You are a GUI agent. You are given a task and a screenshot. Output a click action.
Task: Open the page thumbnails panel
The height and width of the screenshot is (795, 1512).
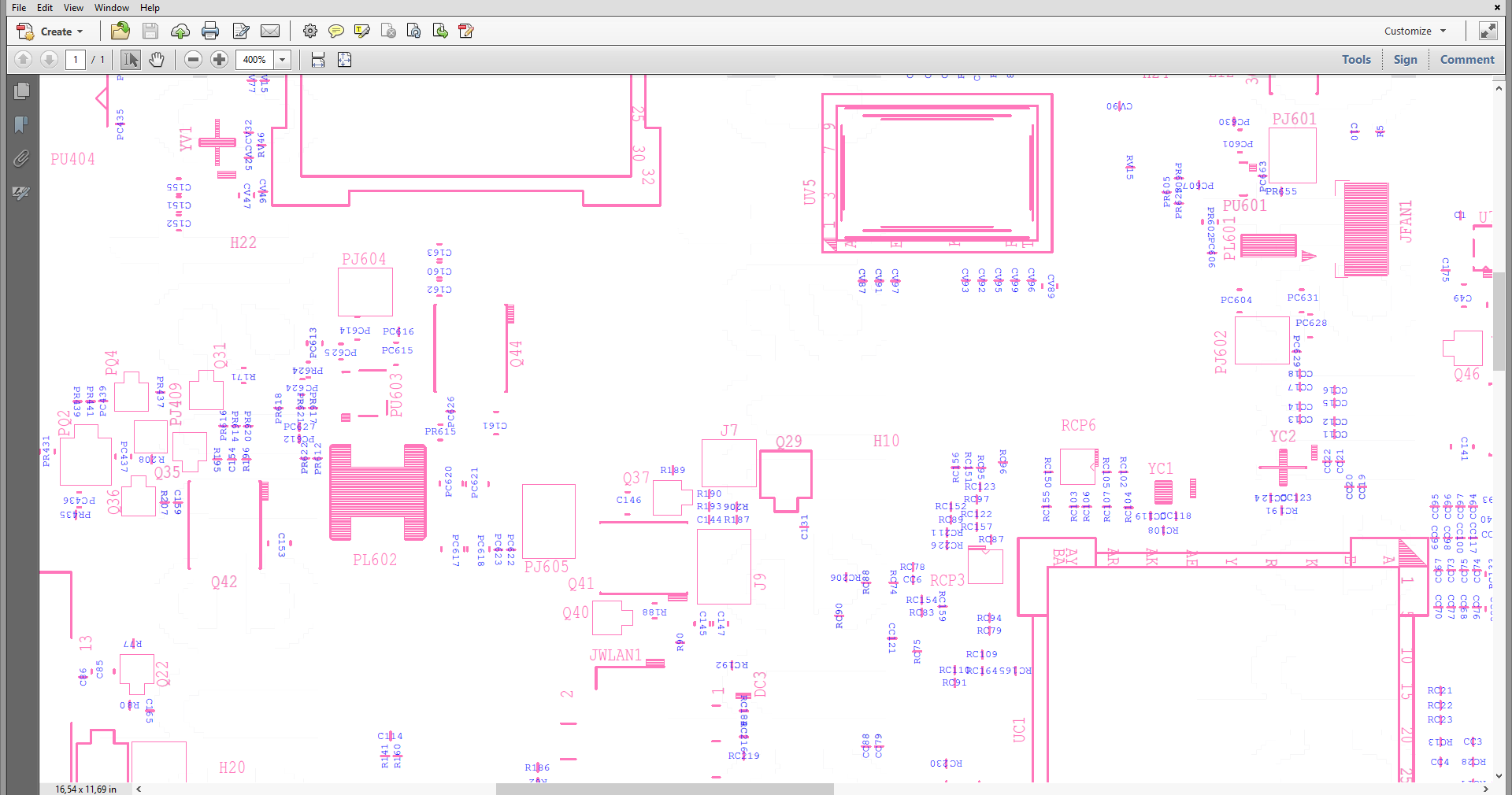coord(21,91)
